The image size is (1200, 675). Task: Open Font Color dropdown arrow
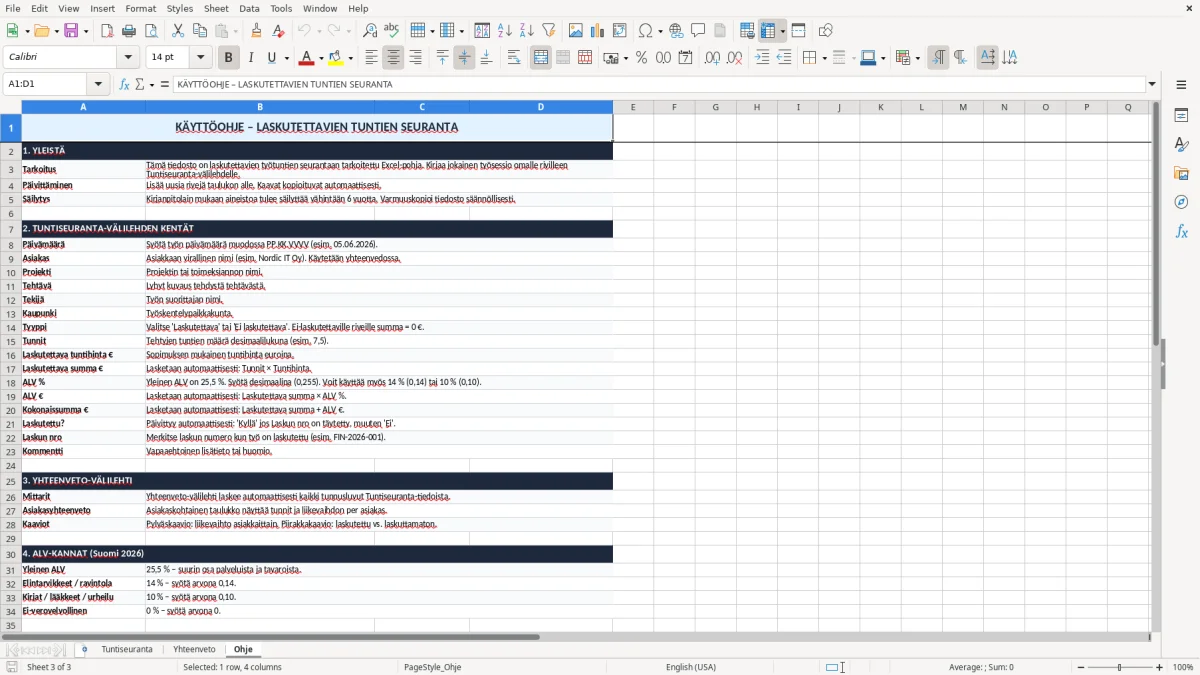pos(320,58)
